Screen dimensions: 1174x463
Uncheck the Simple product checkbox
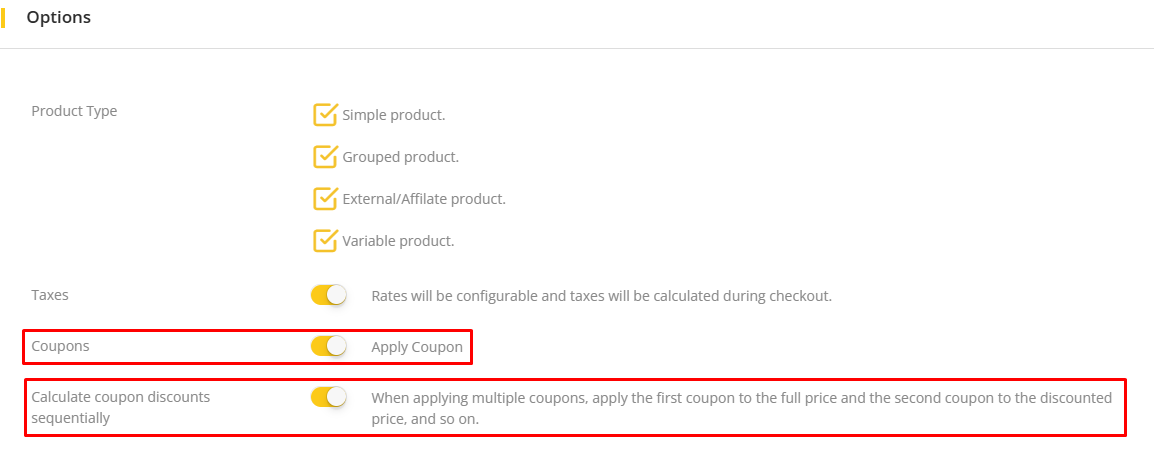coord(325,115)
